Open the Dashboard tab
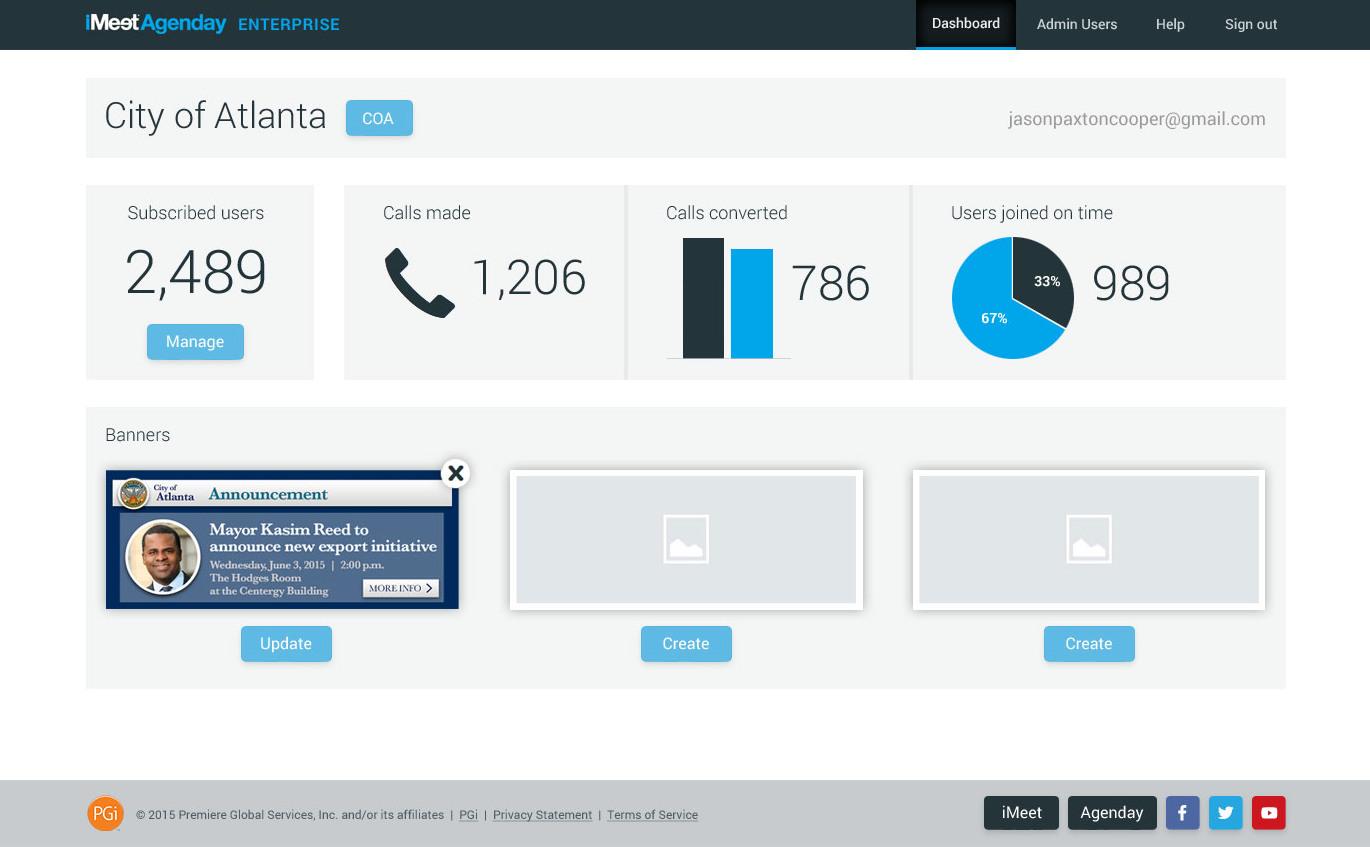 (965, 24)
